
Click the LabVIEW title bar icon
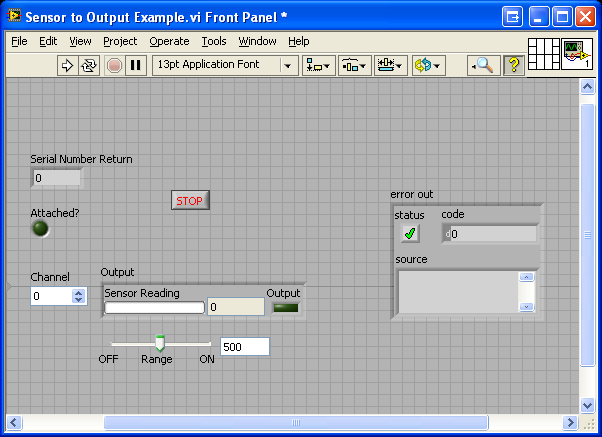(14, 16)
